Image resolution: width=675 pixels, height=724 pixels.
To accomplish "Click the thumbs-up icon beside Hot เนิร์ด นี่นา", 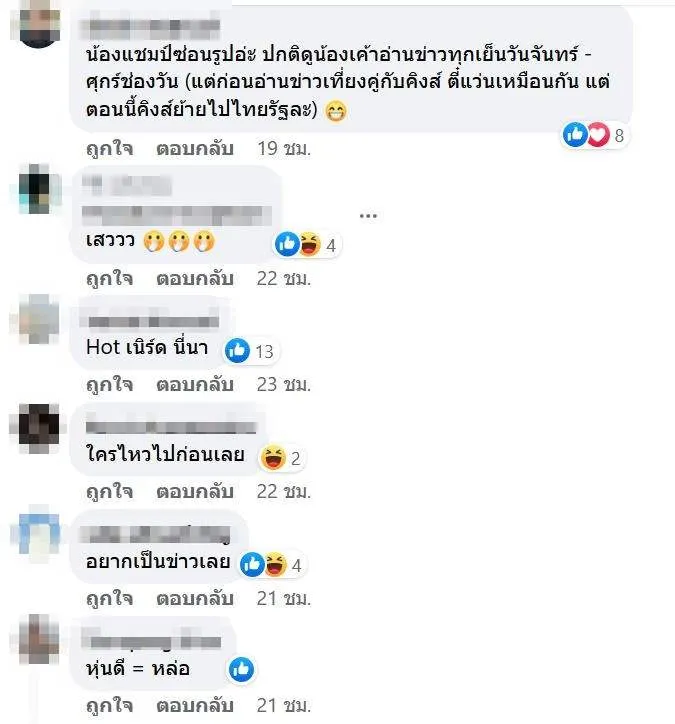I will coord(237,350).
